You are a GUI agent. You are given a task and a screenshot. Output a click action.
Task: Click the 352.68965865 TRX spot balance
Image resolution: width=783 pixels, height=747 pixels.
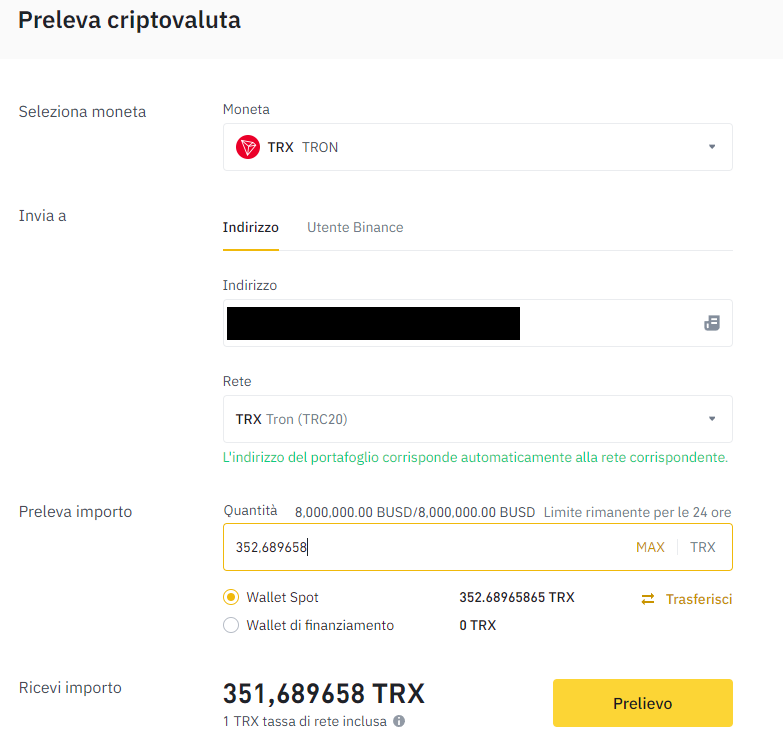pos(516,597)
